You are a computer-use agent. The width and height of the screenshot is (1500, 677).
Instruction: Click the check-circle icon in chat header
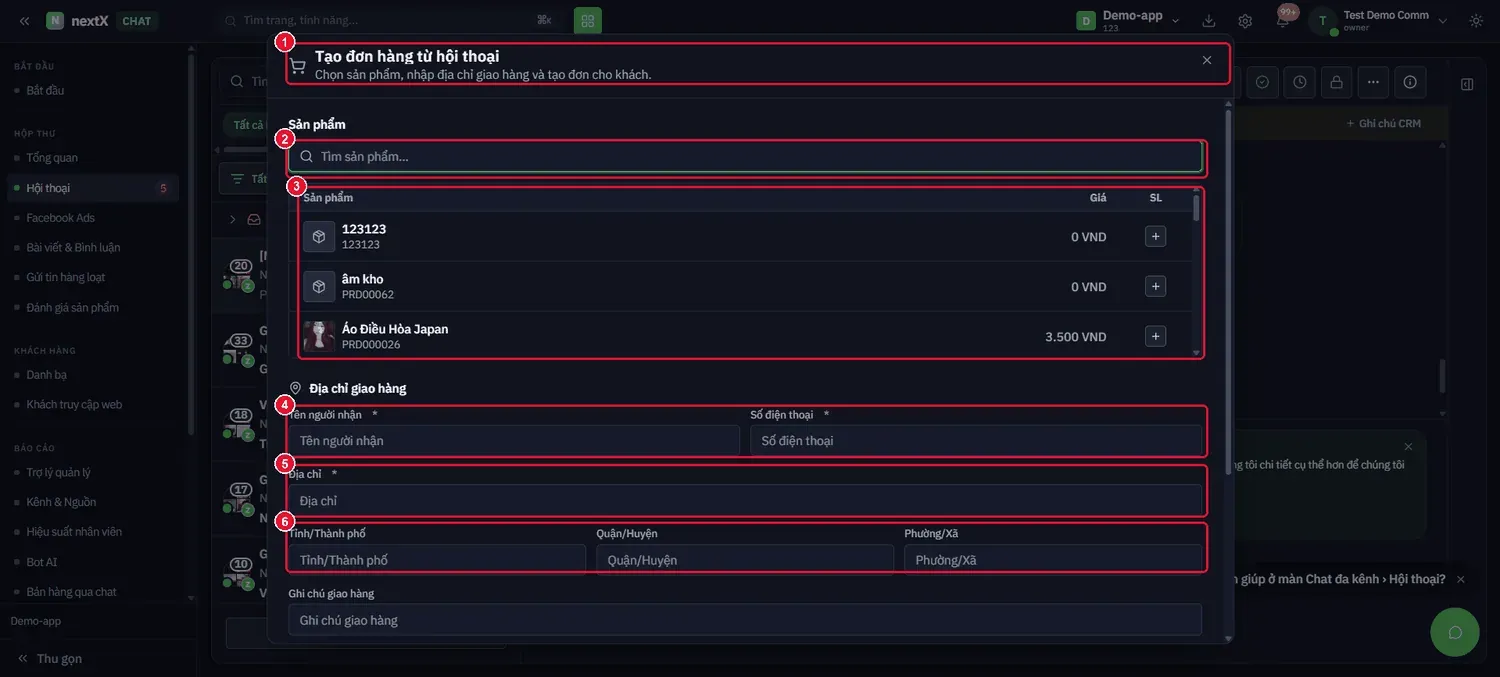click(1263, 82)
